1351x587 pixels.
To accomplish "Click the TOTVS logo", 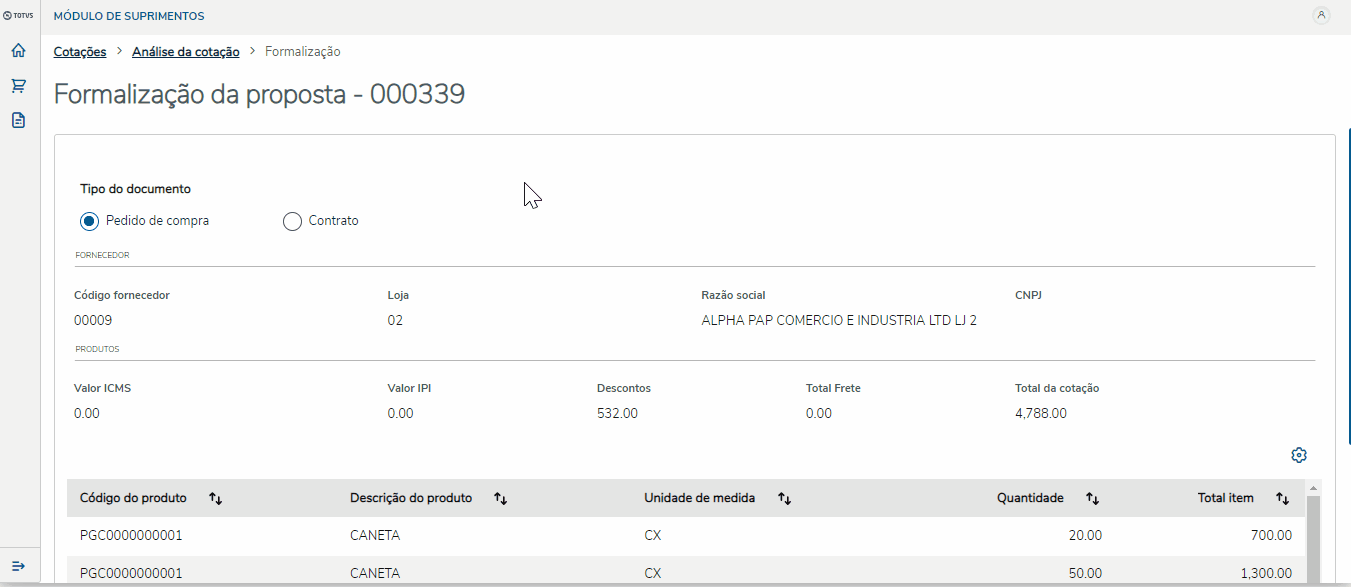I will [18, 16].
